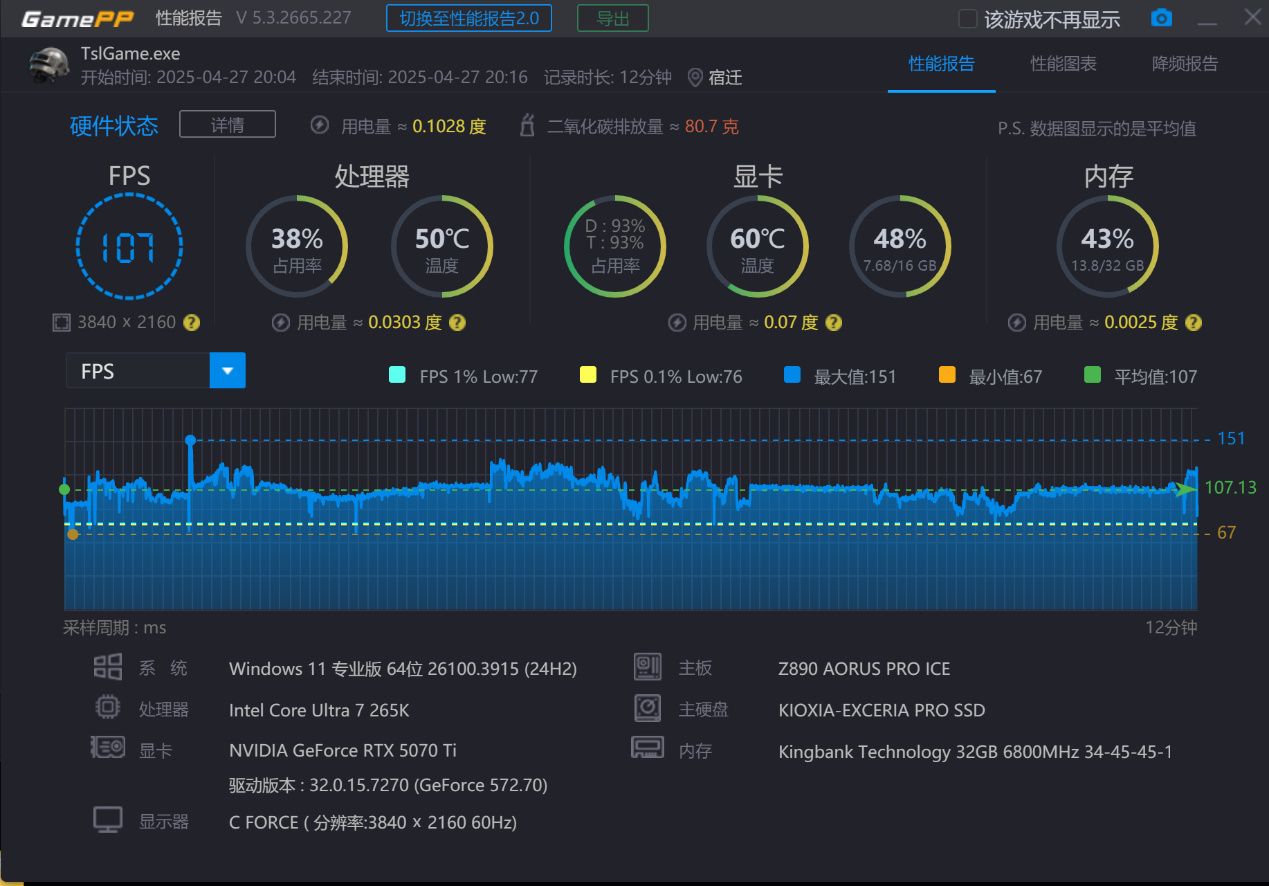Click the help icon after 0.0303 度
Viewport: 1269px width, 886px height.
pos(457,322)
